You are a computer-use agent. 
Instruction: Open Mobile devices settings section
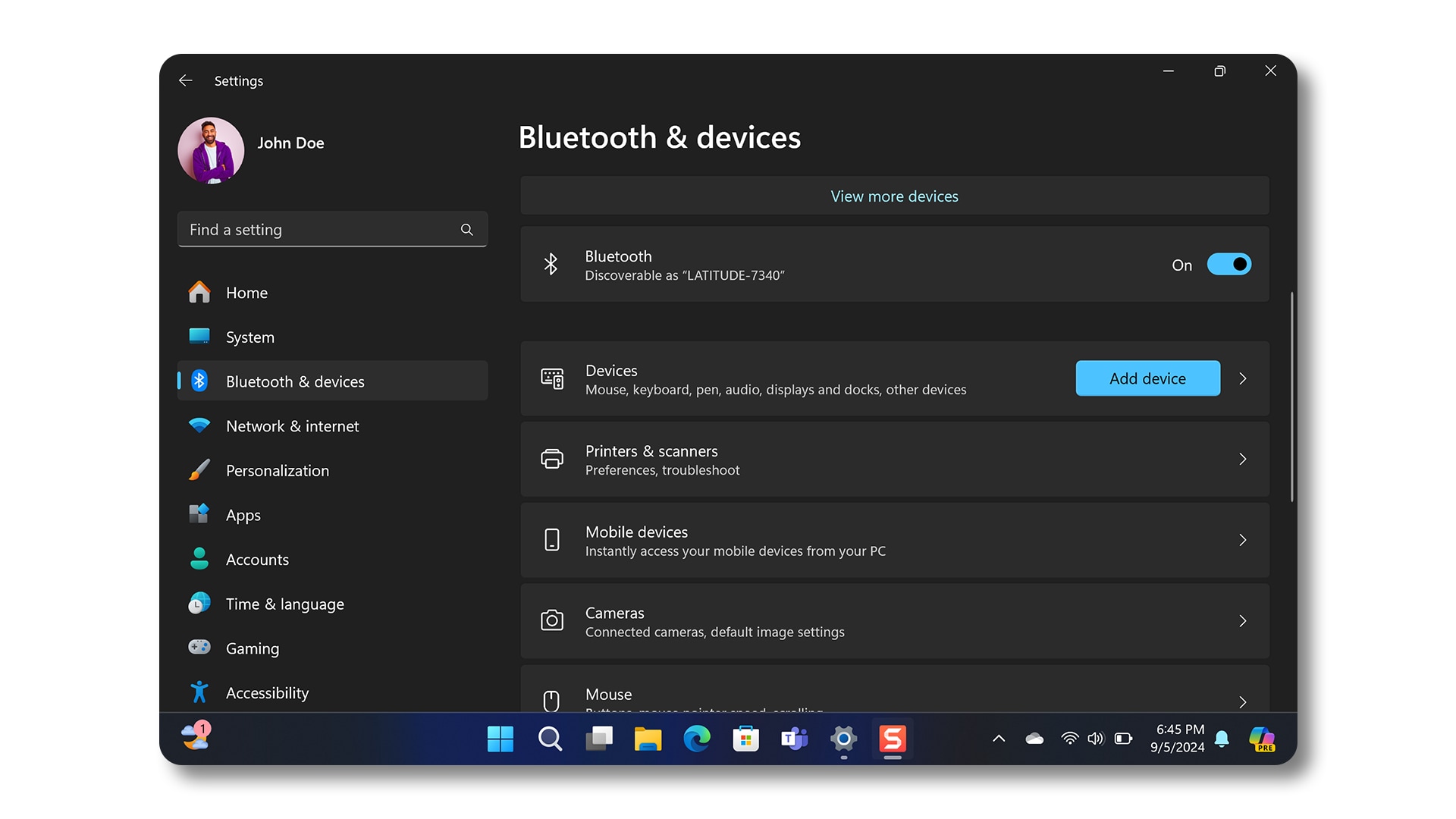pos(893,540)
